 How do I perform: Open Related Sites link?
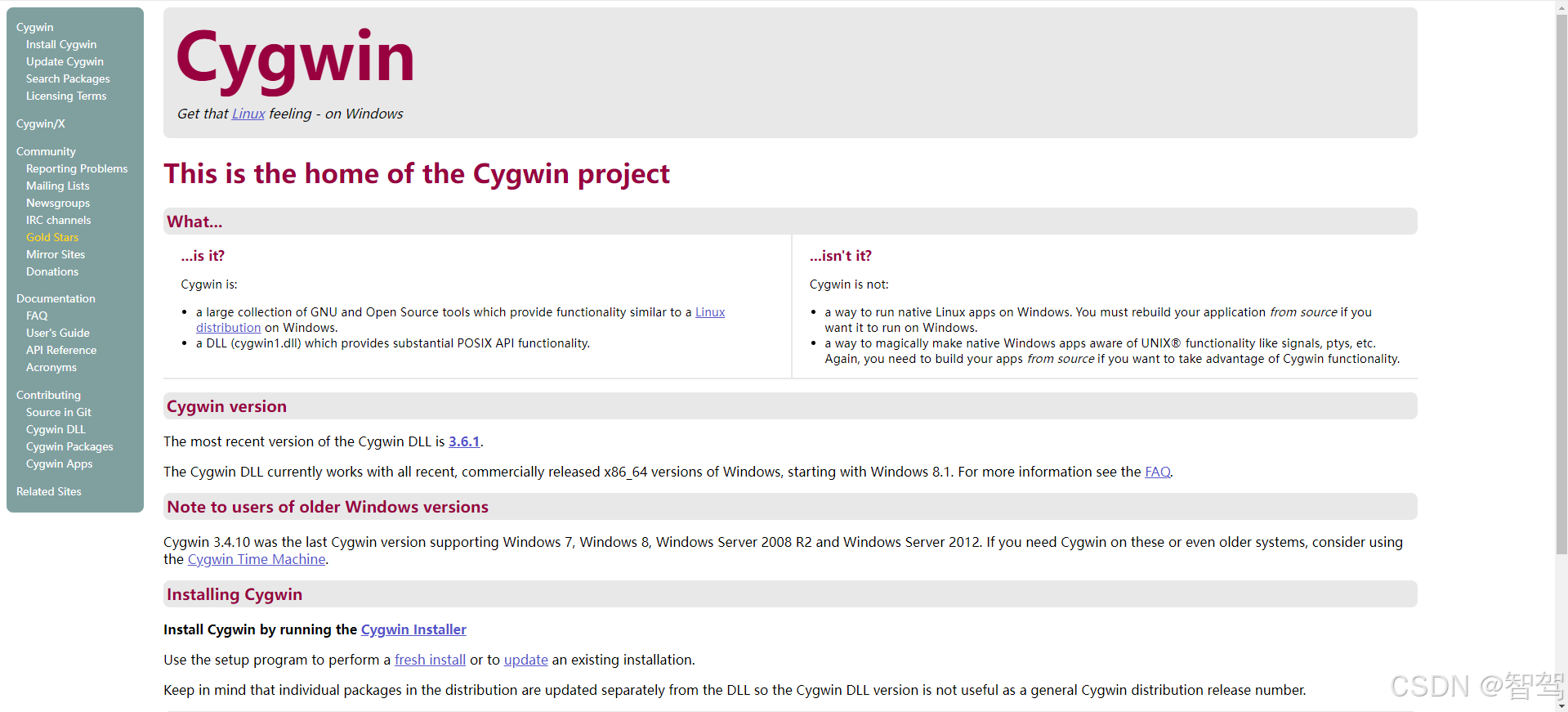[x=49, y=491]
